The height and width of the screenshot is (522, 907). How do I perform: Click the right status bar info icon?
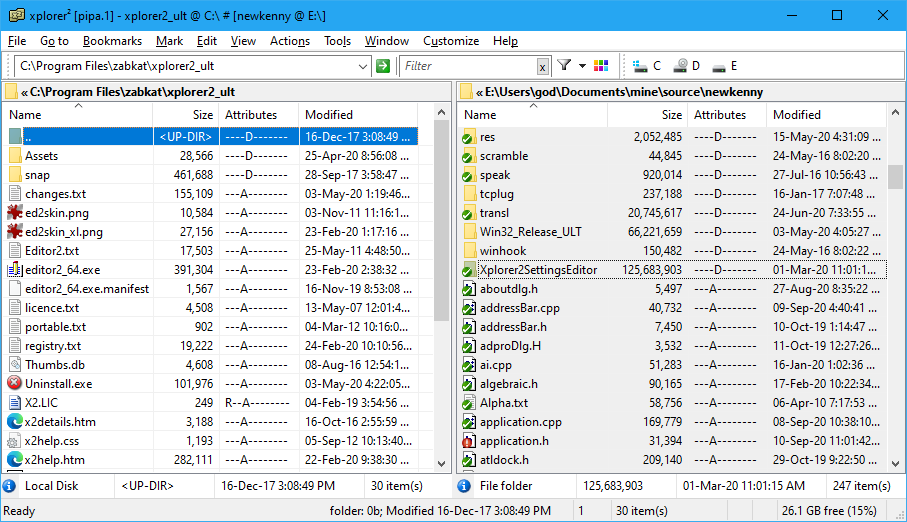click(464, 486)
